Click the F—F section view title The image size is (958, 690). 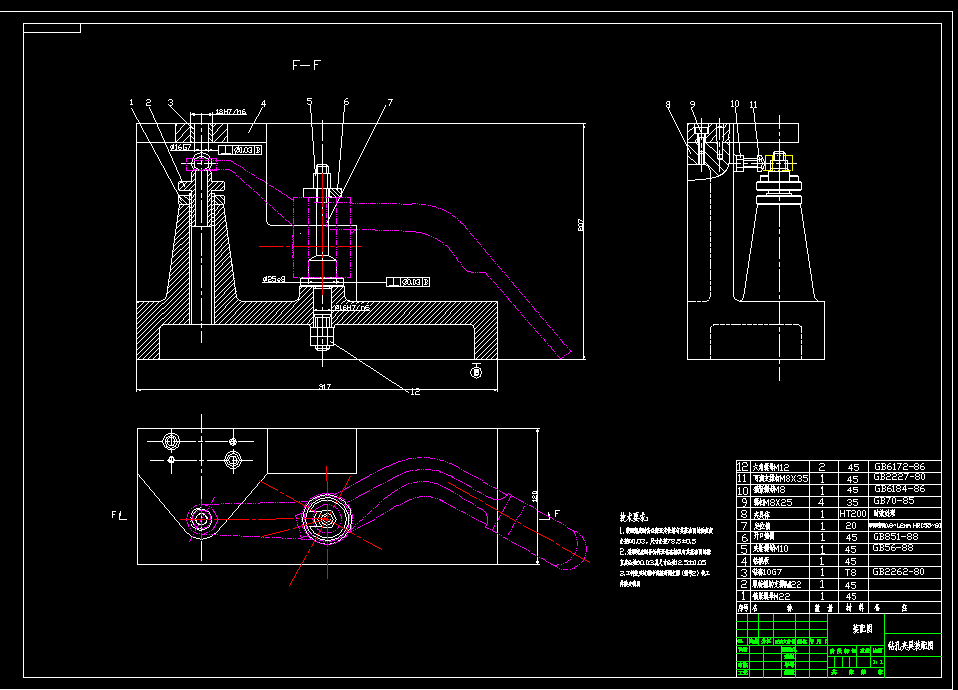pos(307,65)
